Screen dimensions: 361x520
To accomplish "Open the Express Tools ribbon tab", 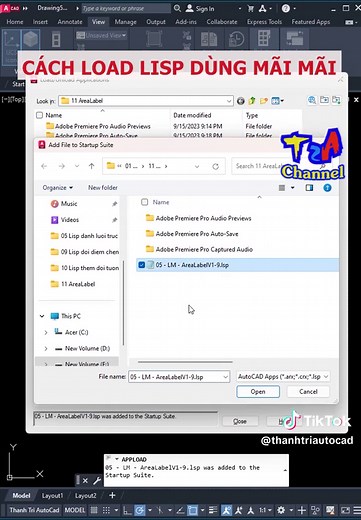I will tap(264, 22).
